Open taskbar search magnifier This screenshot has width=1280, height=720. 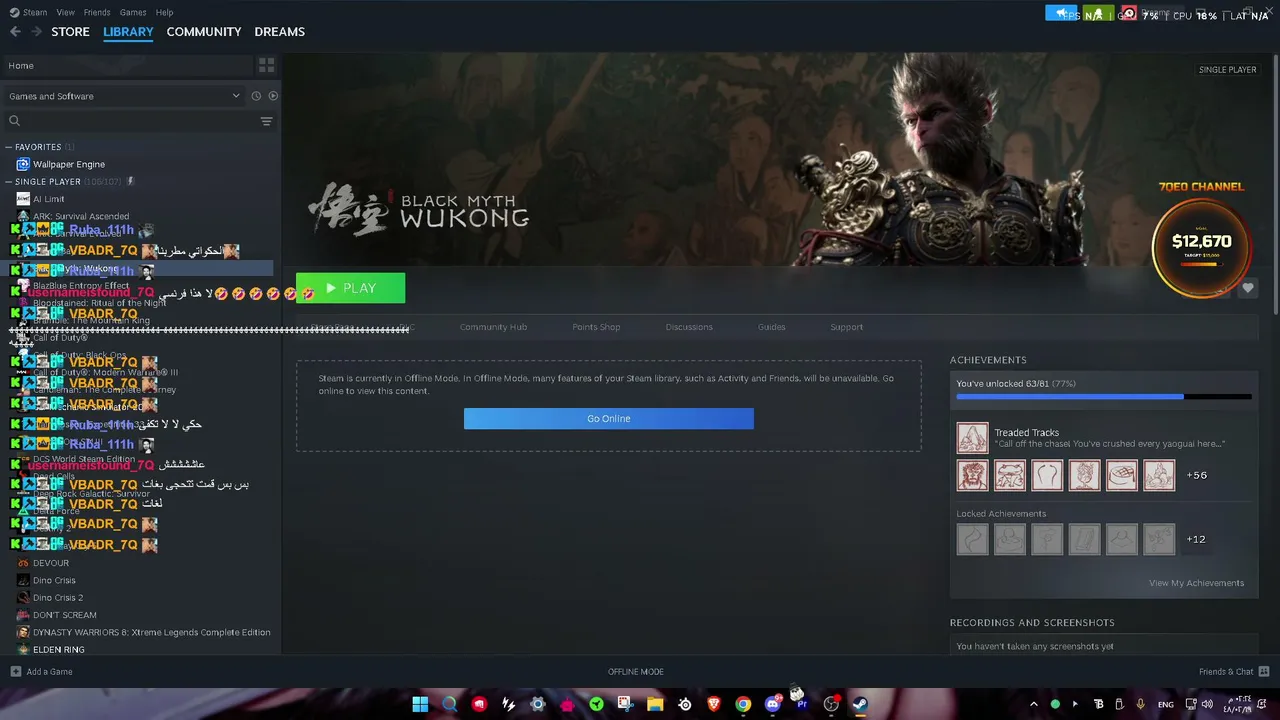tap(449, 704)
